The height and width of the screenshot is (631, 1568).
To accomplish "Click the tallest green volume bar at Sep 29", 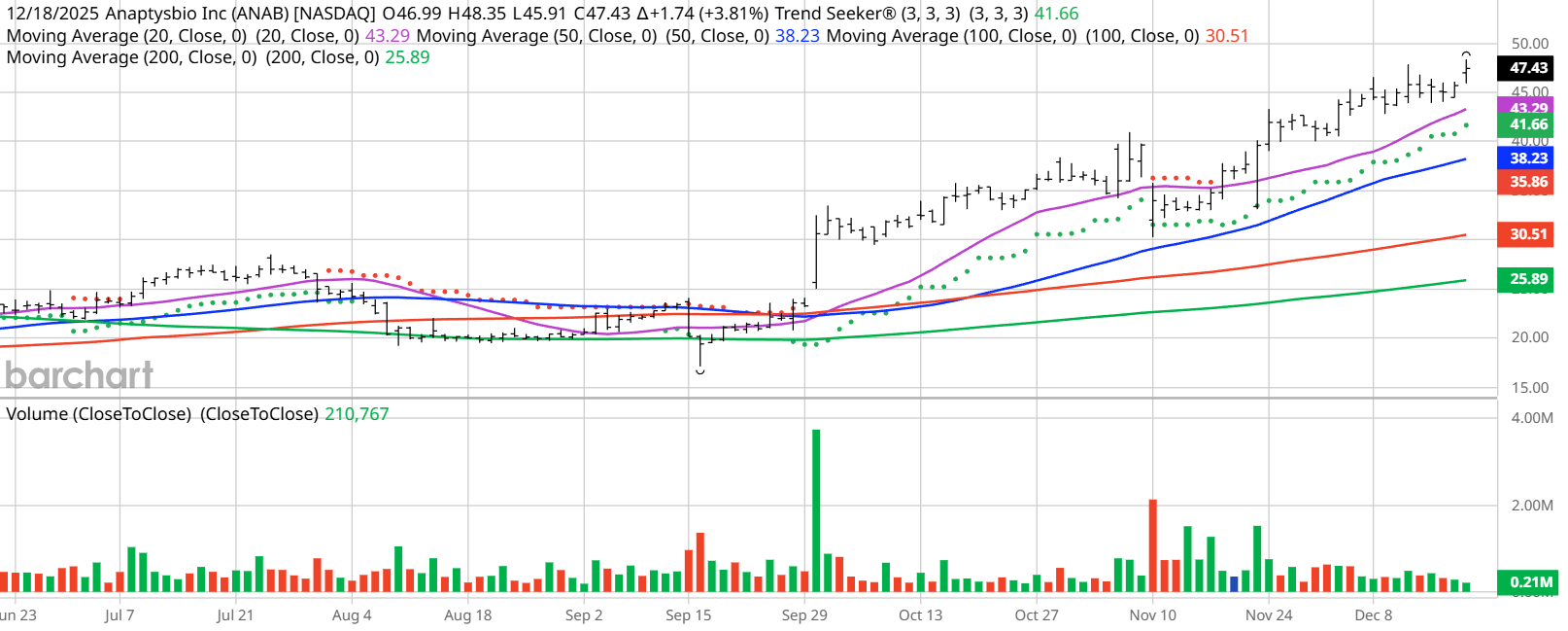I will (x=816, y=510).
